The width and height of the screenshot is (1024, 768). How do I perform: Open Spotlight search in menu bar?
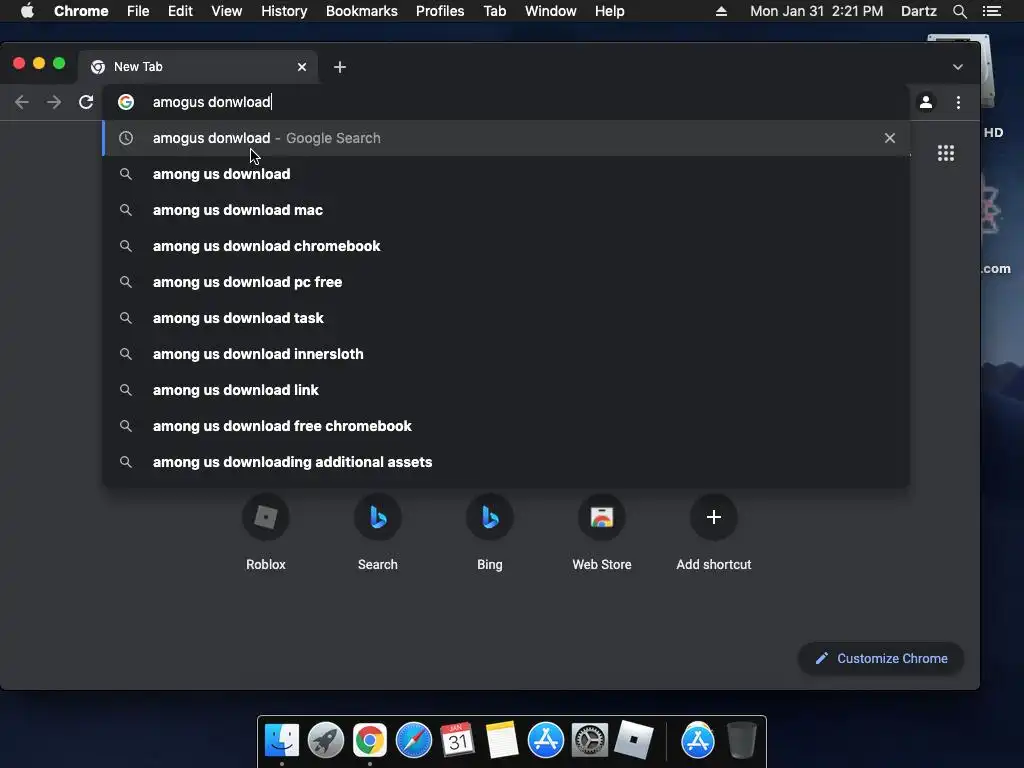(x=959, y=11)
